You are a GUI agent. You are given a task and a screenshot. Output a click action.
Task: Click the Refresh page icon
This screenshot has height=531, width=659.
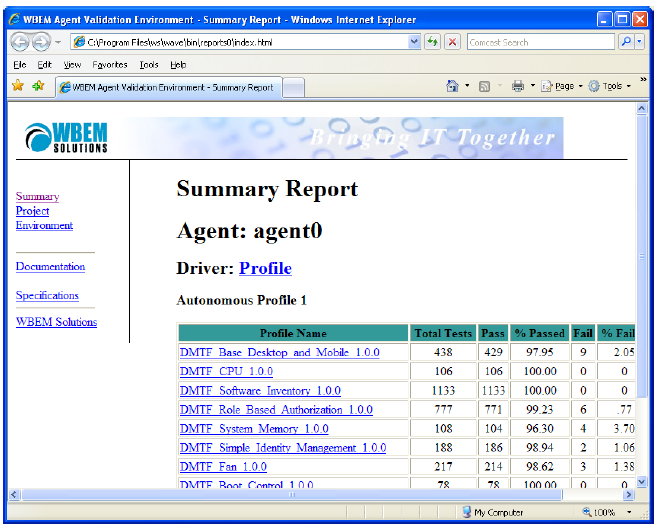[432, 42]
